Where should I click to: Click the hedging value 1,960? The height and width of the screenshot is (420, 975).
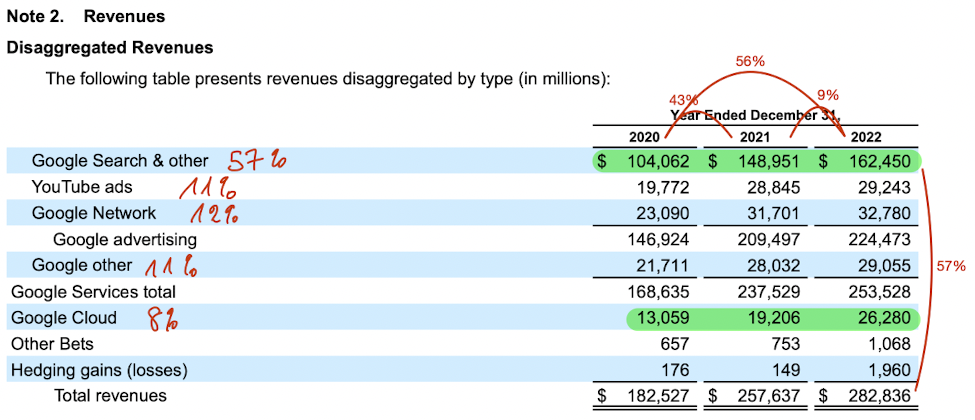(x=889, y=371)
